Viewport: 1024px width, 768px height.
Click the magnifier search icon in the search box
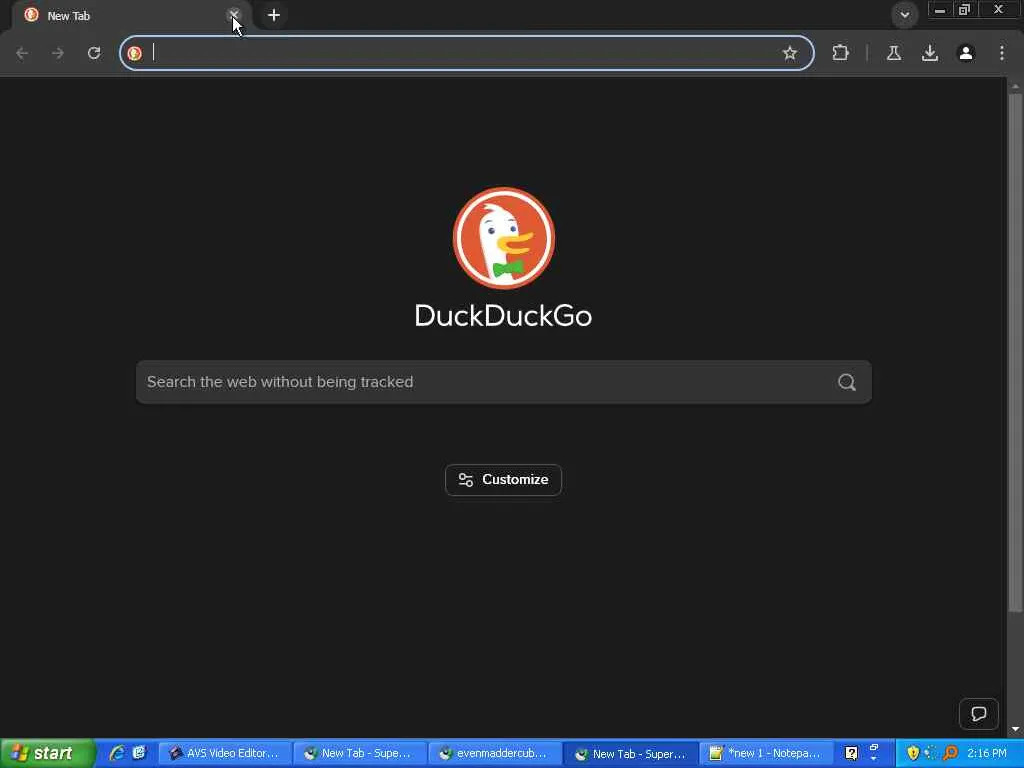pos(847,382)
